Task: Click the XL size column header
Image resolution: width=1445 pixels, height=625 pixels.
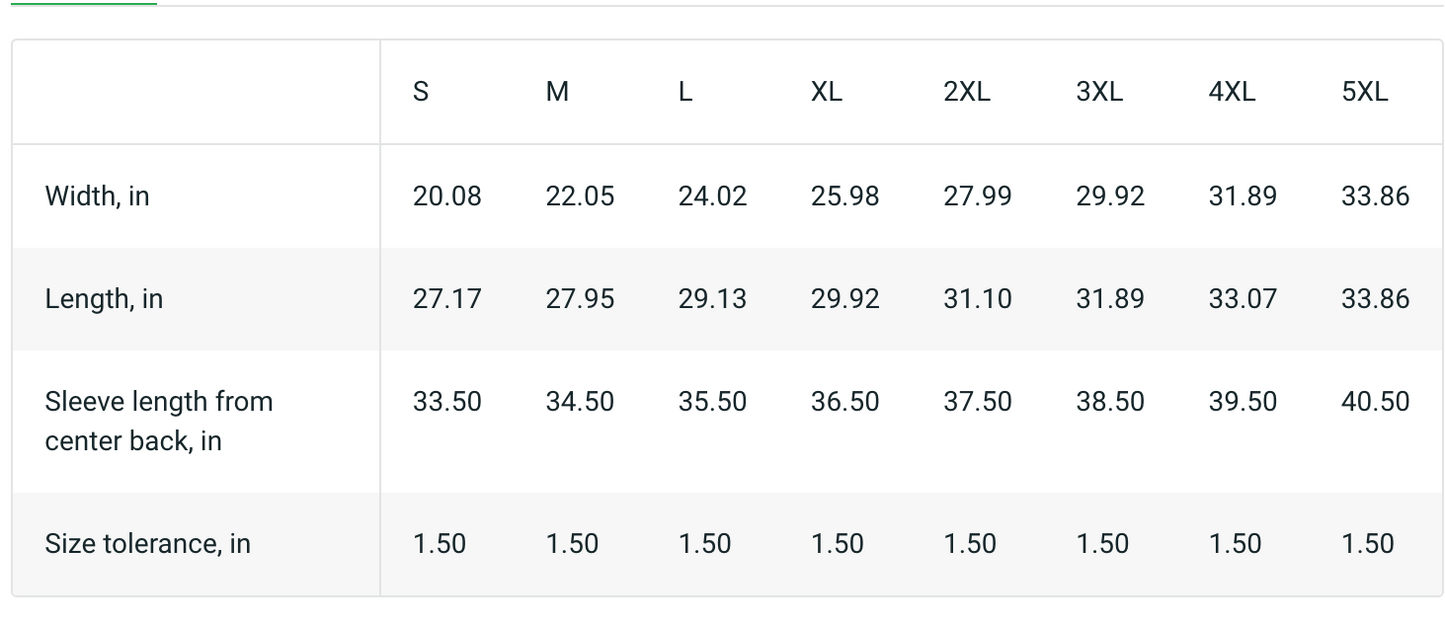Action: pyautogui.click(x=826, y=92)
